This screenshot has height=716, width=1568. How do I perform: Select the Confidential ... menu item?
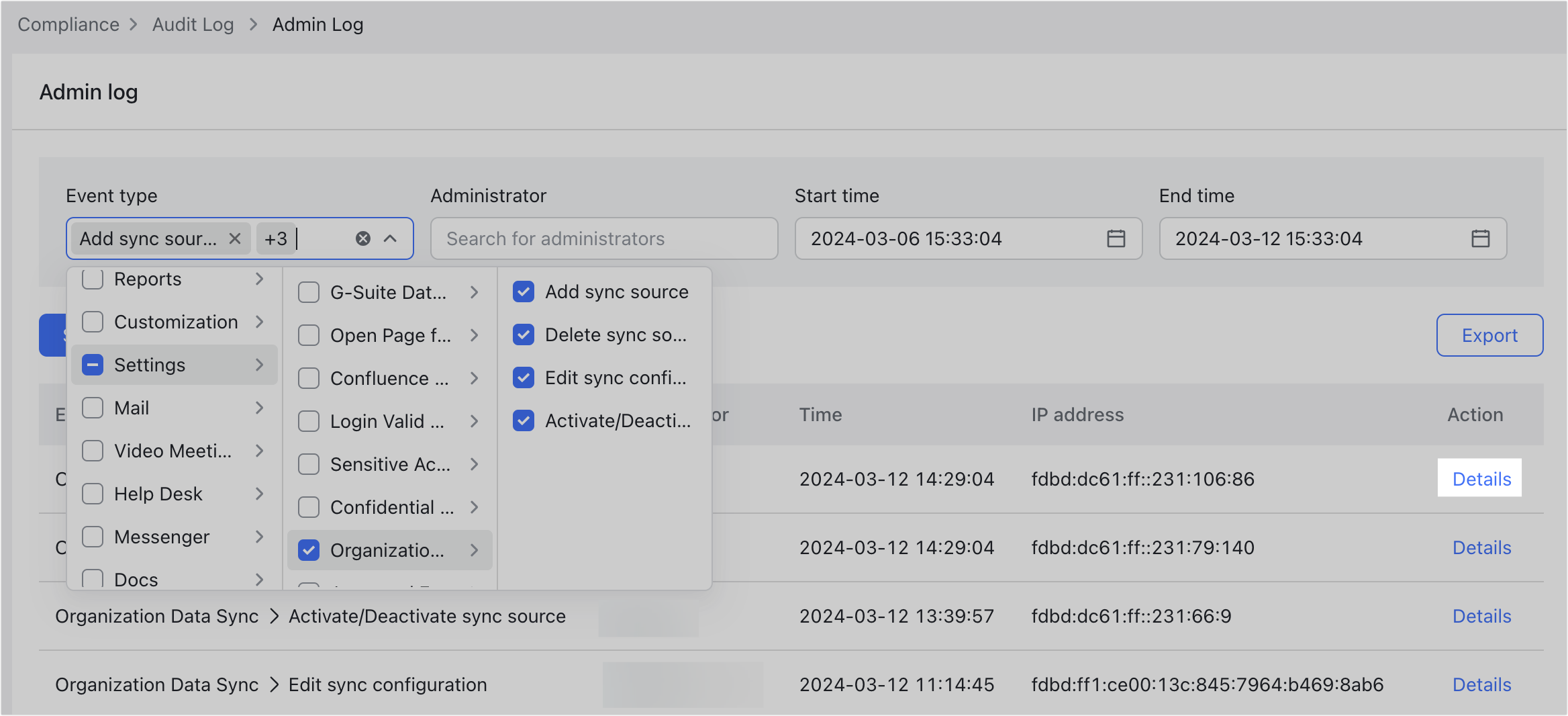tap(390, 507)
